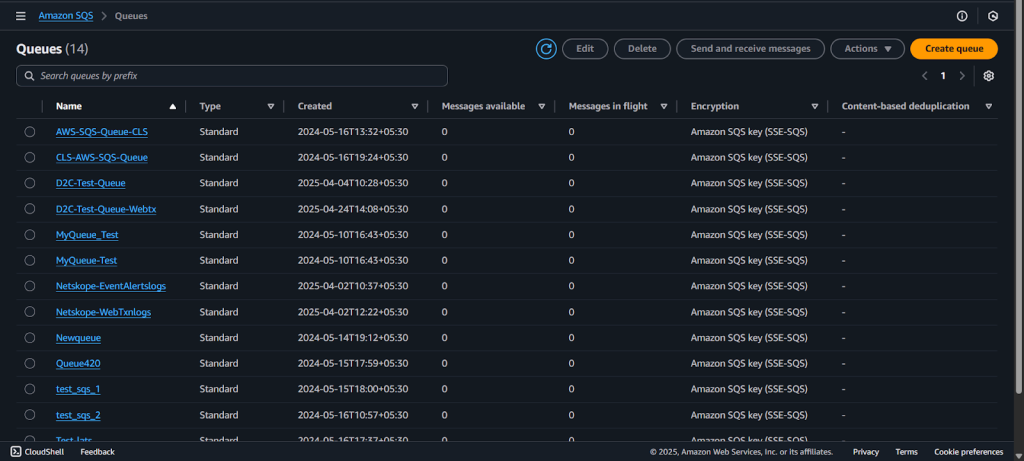The image size is (1024, 461).
Task: Open Terms footer link
Action: pos(906,452)
